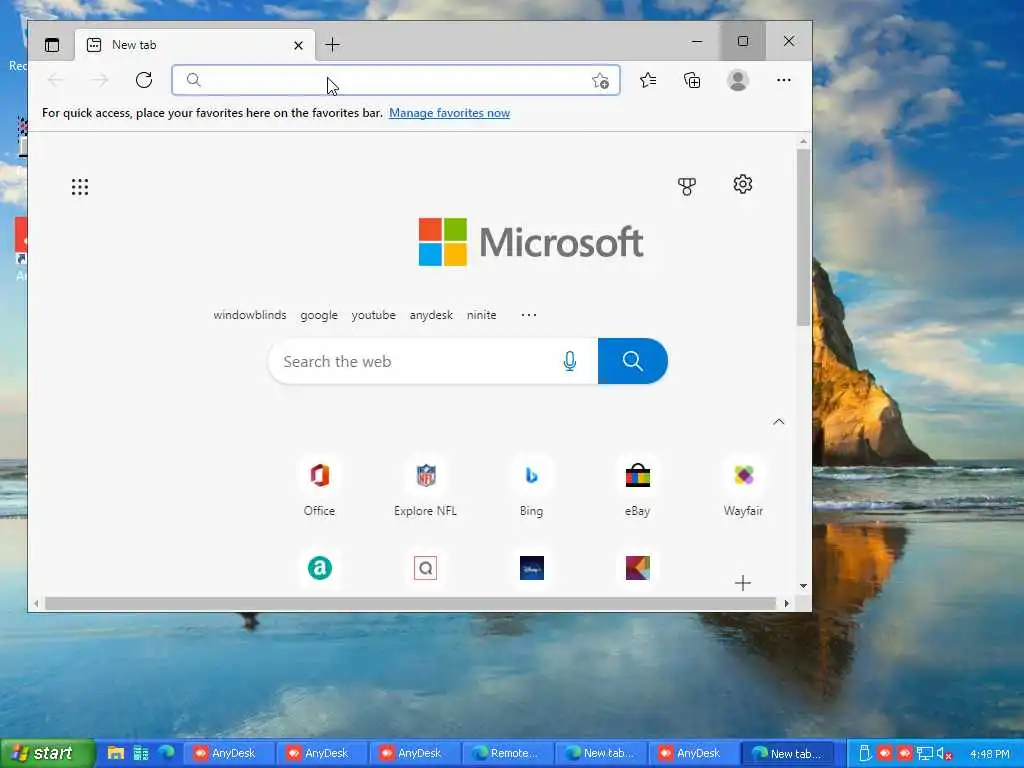
Task: Open the Disney+ quick link tile
Action: click(532, 568)
